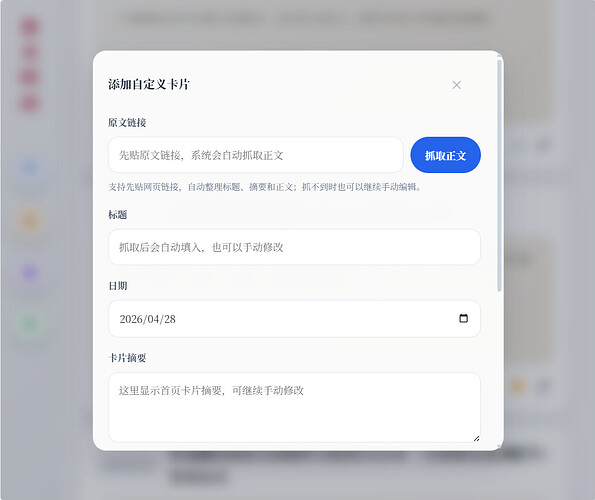Focus the 标题 input field
The height and width of the screenshot is (500, 595).
[x=294, y=247]
